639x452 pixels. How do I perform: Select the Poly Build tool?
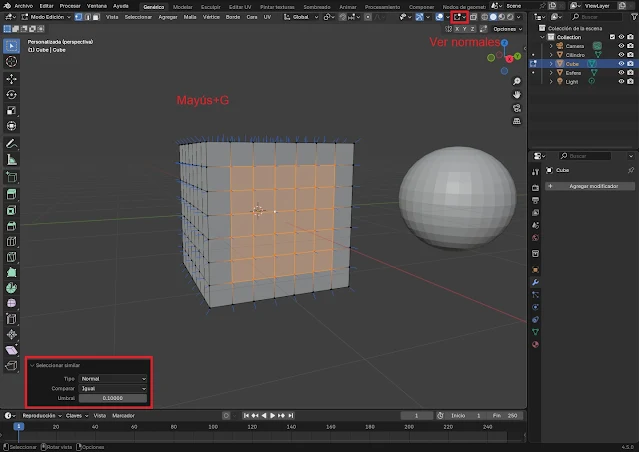click(11, 272)
